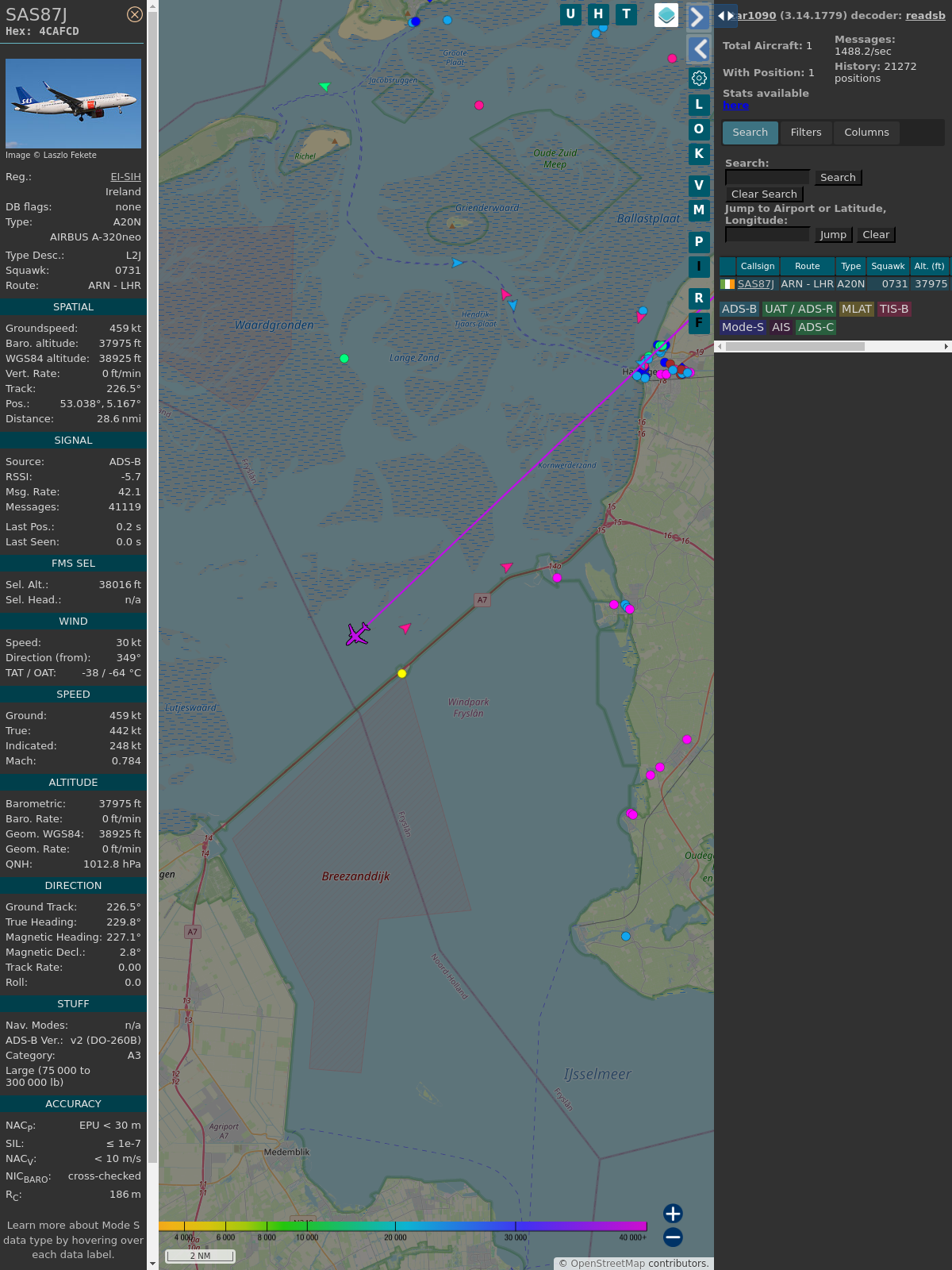Toggle the U map button

pos(570,14)
